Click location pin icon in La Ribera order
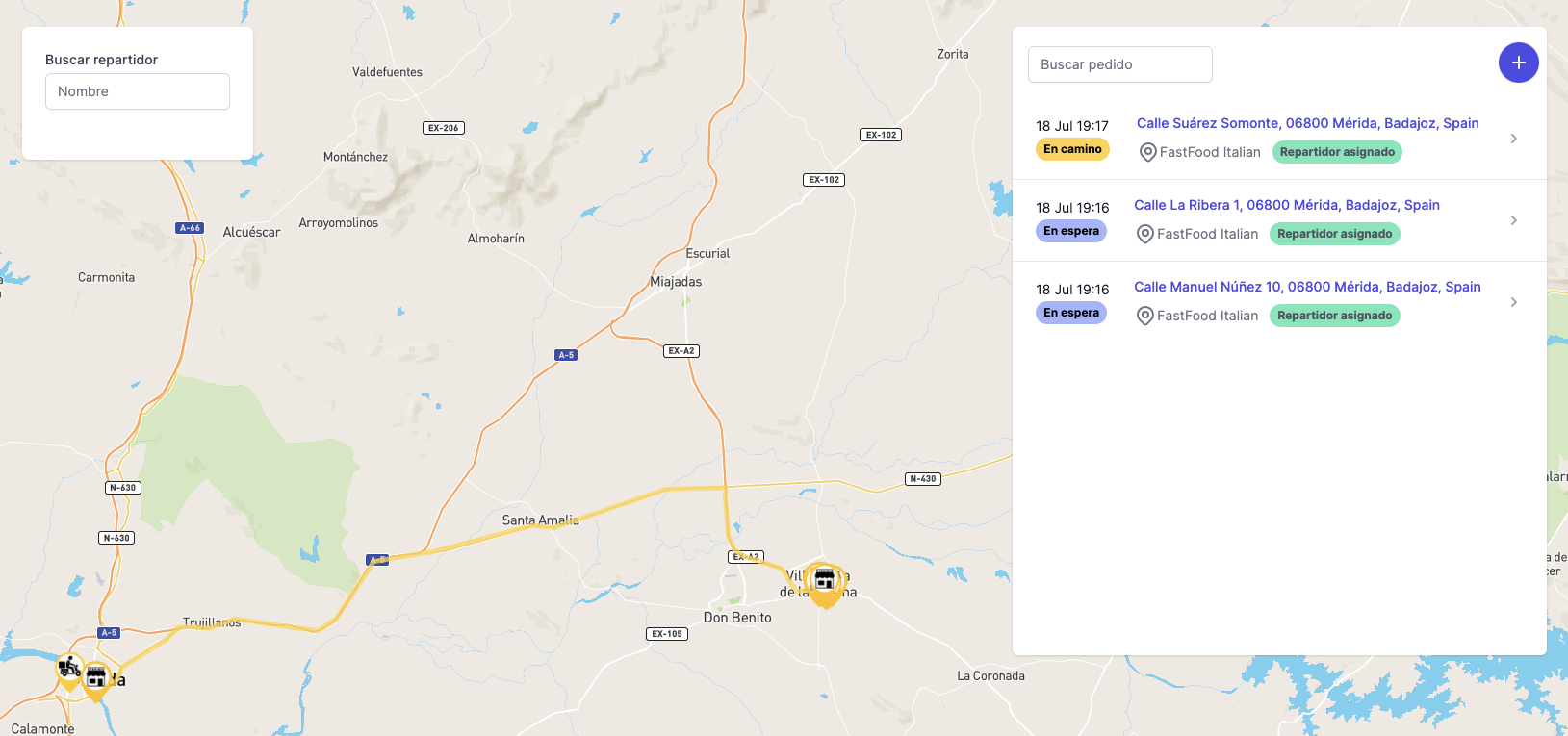 click(1144, 234)
